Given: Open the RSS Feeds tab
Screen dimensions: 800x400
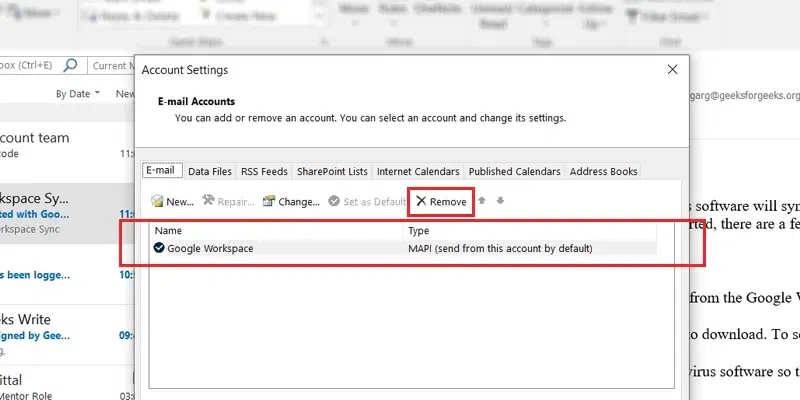Looking at the screenshot, I should coord(264,172).
